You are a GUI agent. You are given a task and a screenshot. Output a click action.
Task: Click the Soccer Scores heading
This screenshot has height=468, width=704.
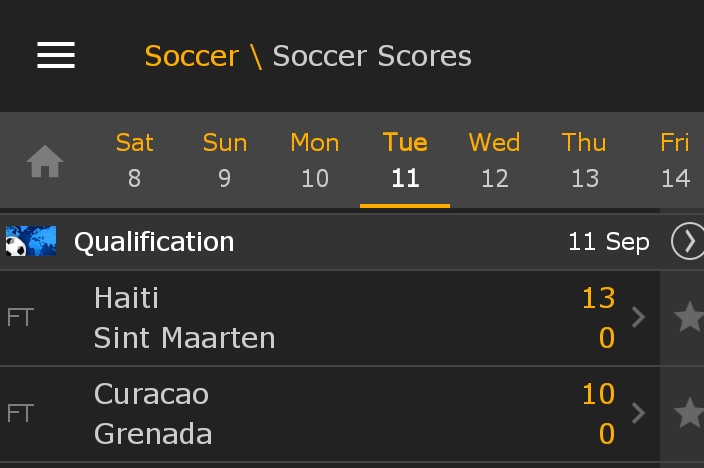(372, 56)
